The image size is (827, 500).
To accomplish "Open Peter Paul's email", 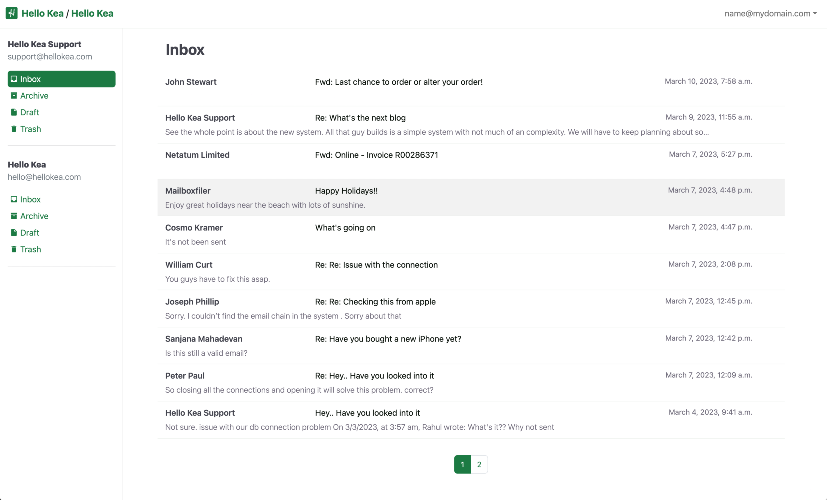I will pos(471,382).
